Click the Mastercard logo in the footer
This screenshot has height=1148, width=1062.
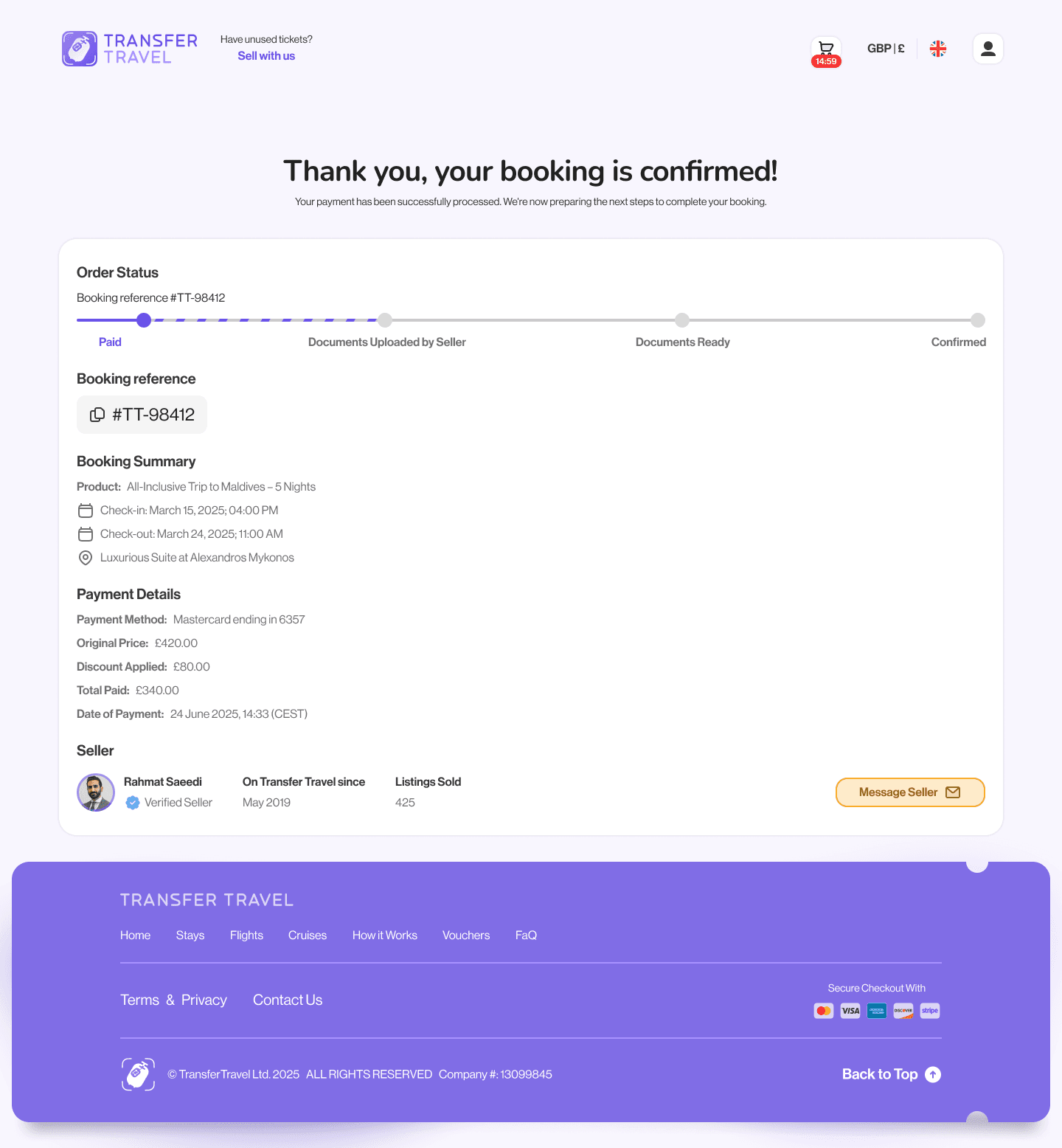(x=823, y=1011)
